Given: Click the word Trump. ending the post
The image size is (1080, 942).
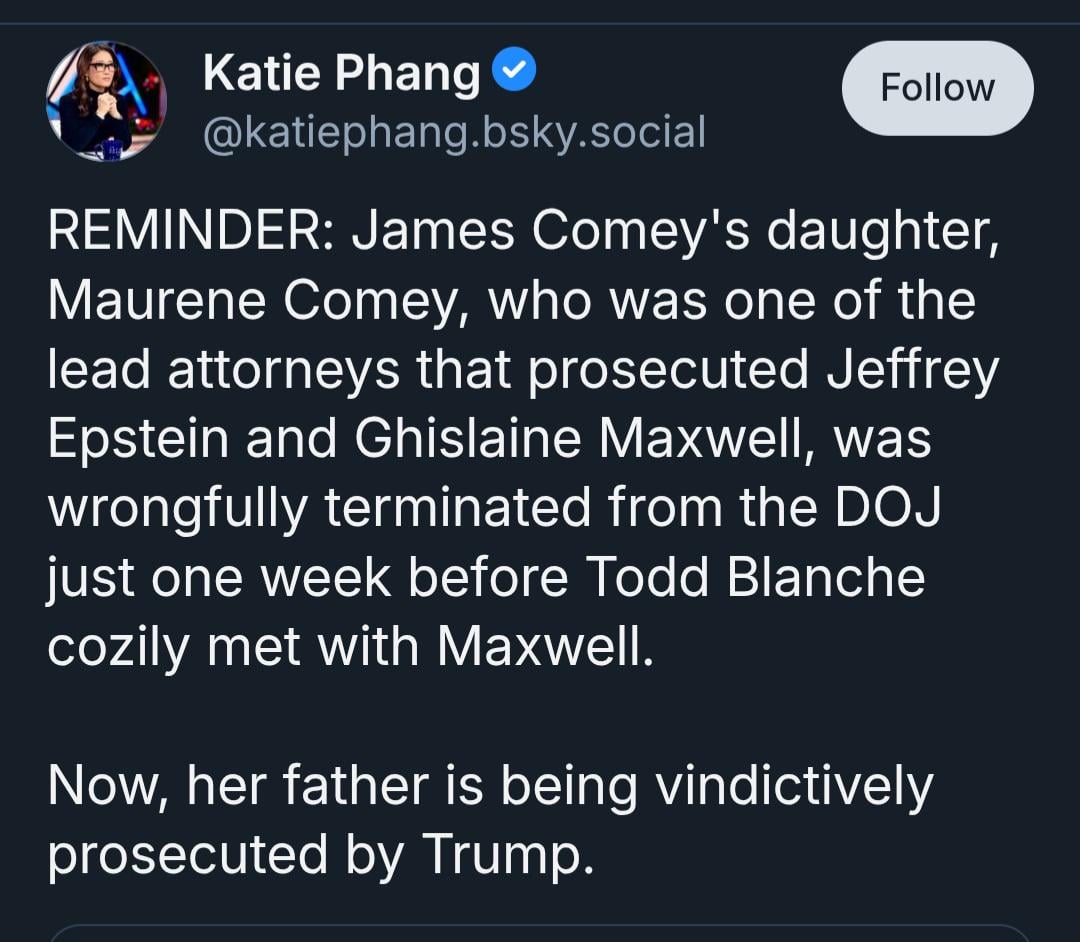Looking at the screenshot, I should pyautogui.click(x=507, y=855).
